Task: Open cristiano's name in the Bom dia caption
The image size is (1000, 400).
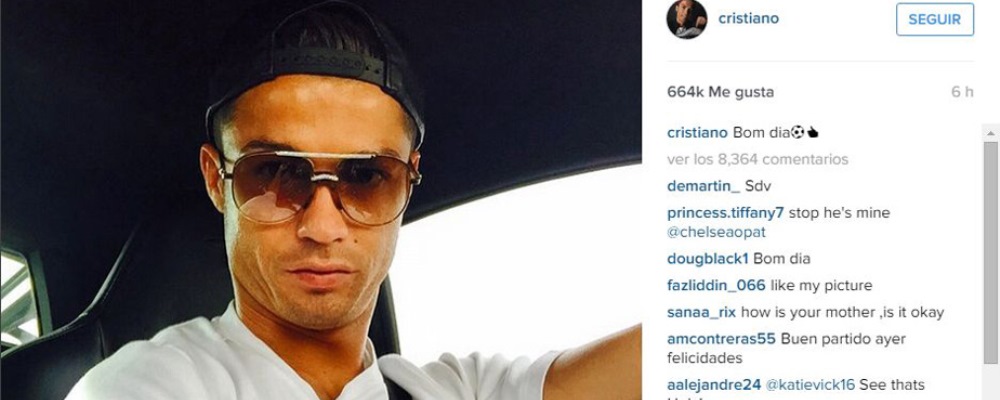Action: click(x=697, y=133)
